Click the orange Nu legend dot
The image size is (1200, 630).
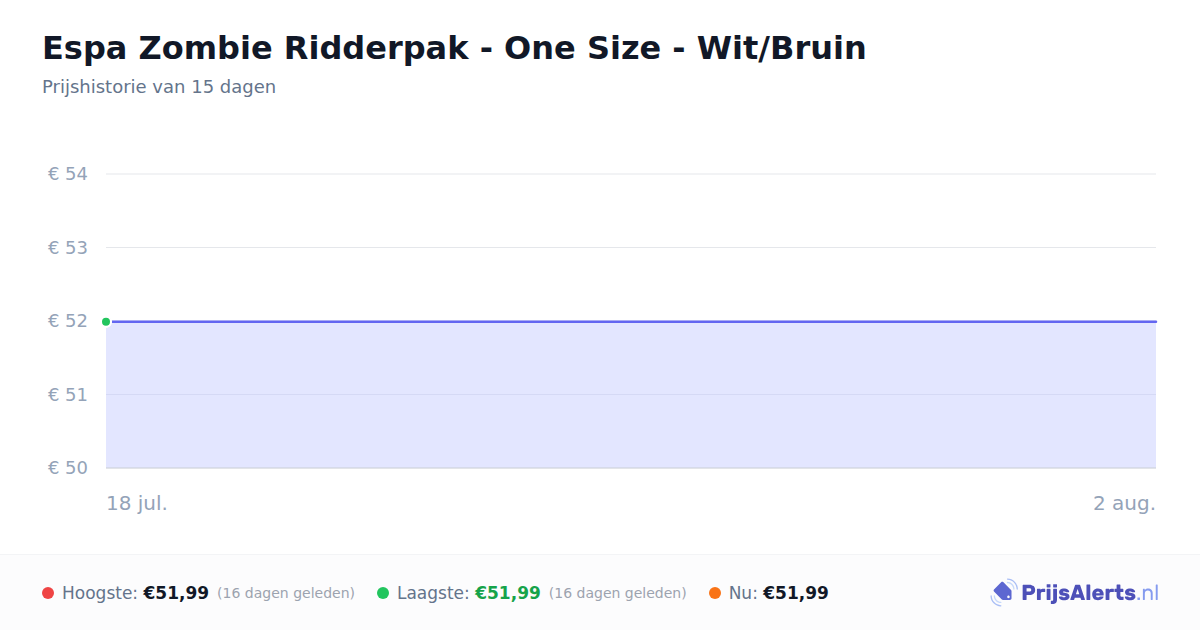(x=715, y=593)
